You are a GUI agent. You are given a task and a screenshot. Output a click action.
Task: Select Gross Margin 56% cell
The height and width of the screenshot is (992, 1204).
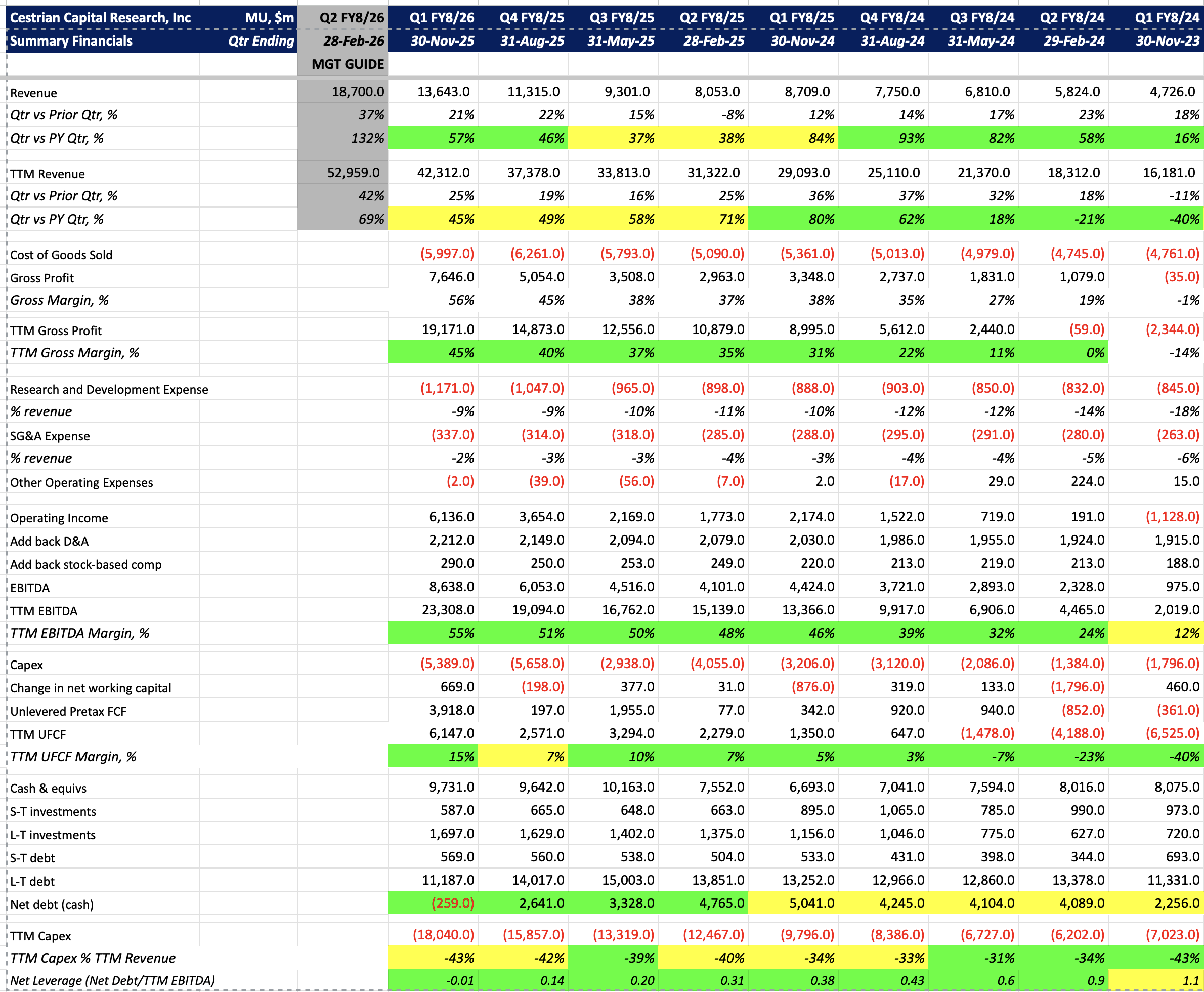[461, 300]
